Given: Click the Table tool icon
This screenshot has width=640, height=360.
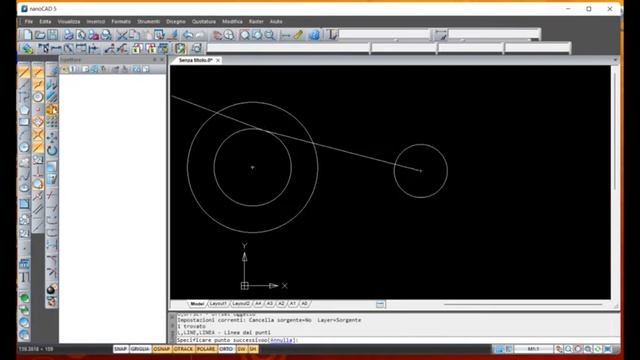Looking at the screenshot, I should point(24,264).
